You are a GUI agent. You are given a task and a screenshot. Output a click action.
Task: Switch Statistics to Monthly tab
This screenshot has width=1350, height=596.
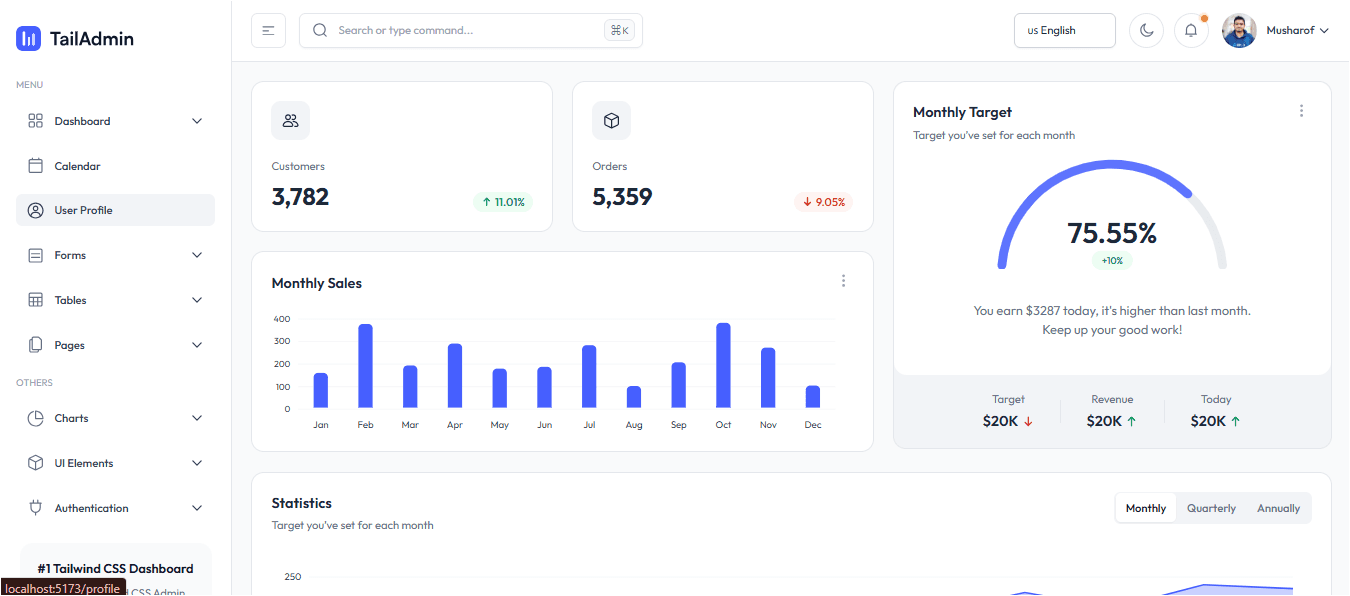click(1146, 508)
